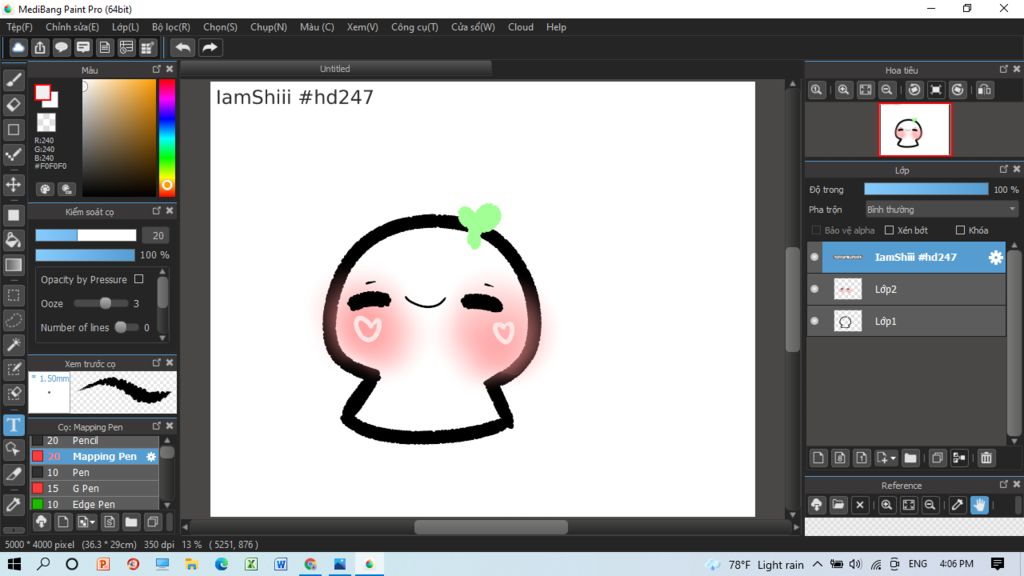
Task: Select the Edge Pen brush
Action: (95, 504)
